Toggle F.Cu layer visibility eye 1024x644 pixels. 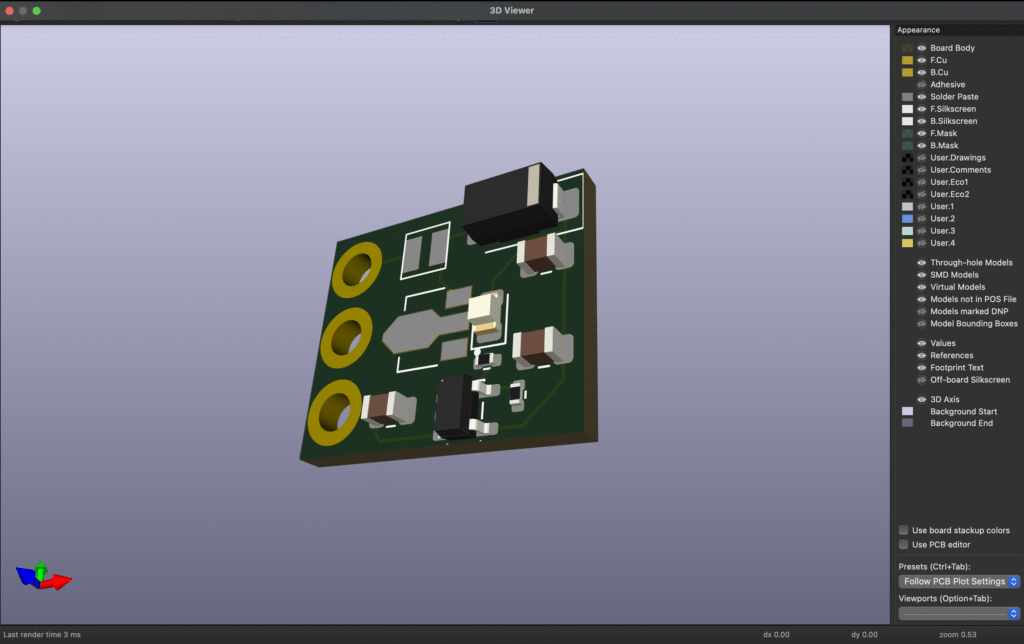coord(921,60)
